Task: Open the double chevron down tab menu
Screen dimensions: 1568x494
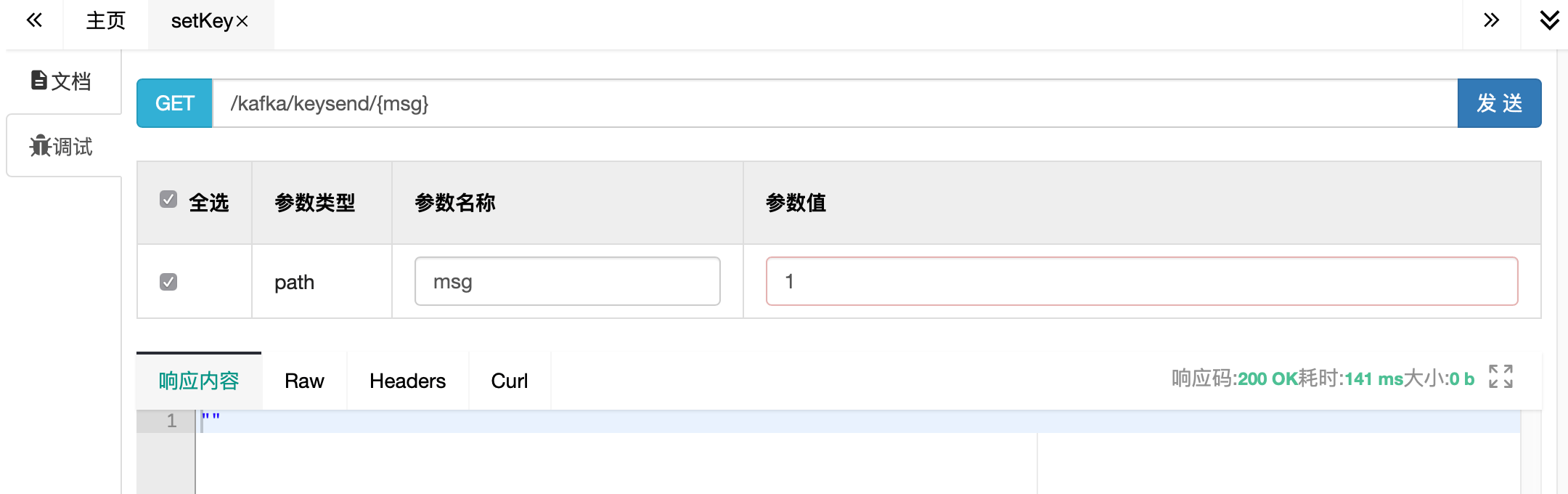Action: [1549, 20]
